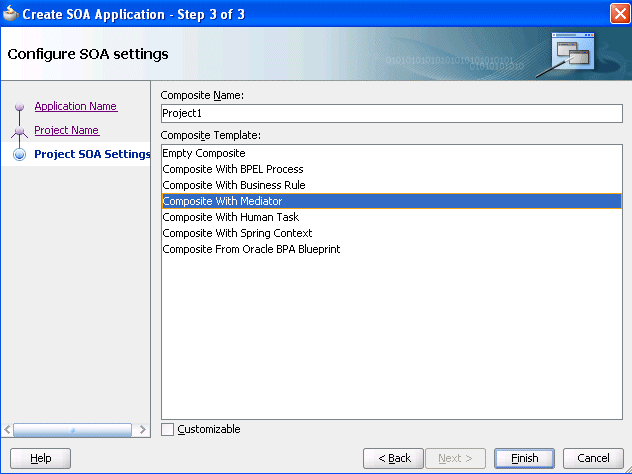Click the Project Name step bullet

(19, 131)
